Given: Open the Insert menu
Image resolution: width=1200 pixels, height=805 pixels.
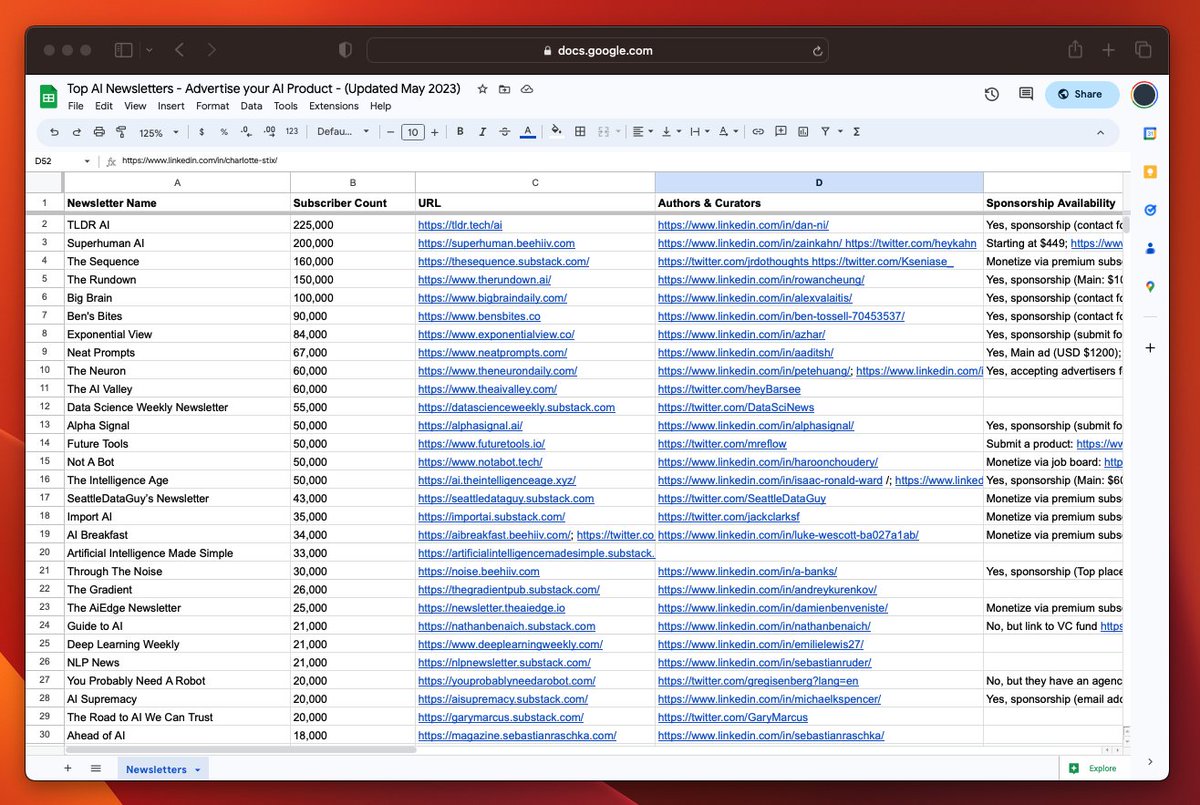Looking at the screenshot, I should (171, 106).
